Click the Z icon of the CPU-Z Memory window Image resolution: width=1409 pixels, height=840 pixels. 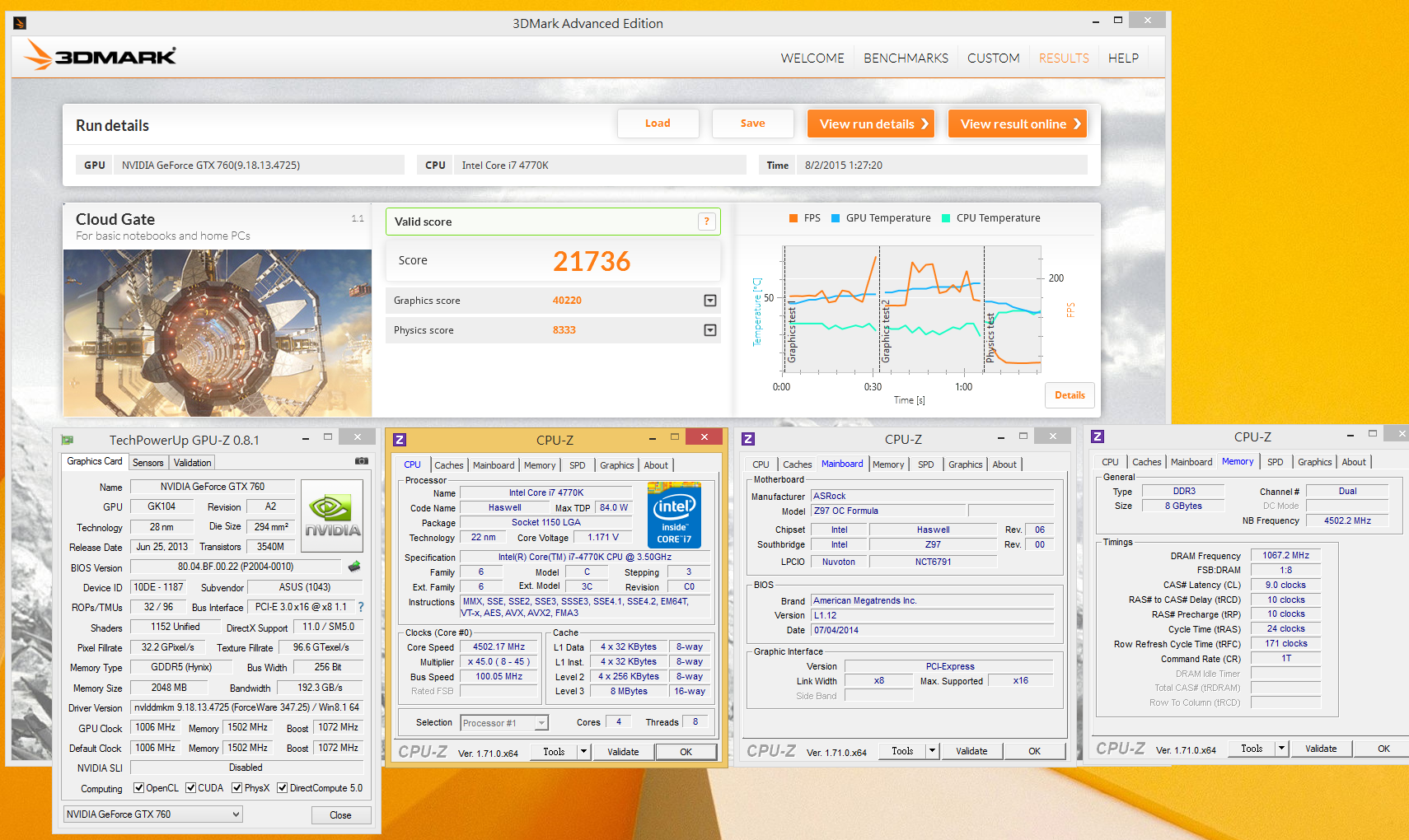point(1098,436)
